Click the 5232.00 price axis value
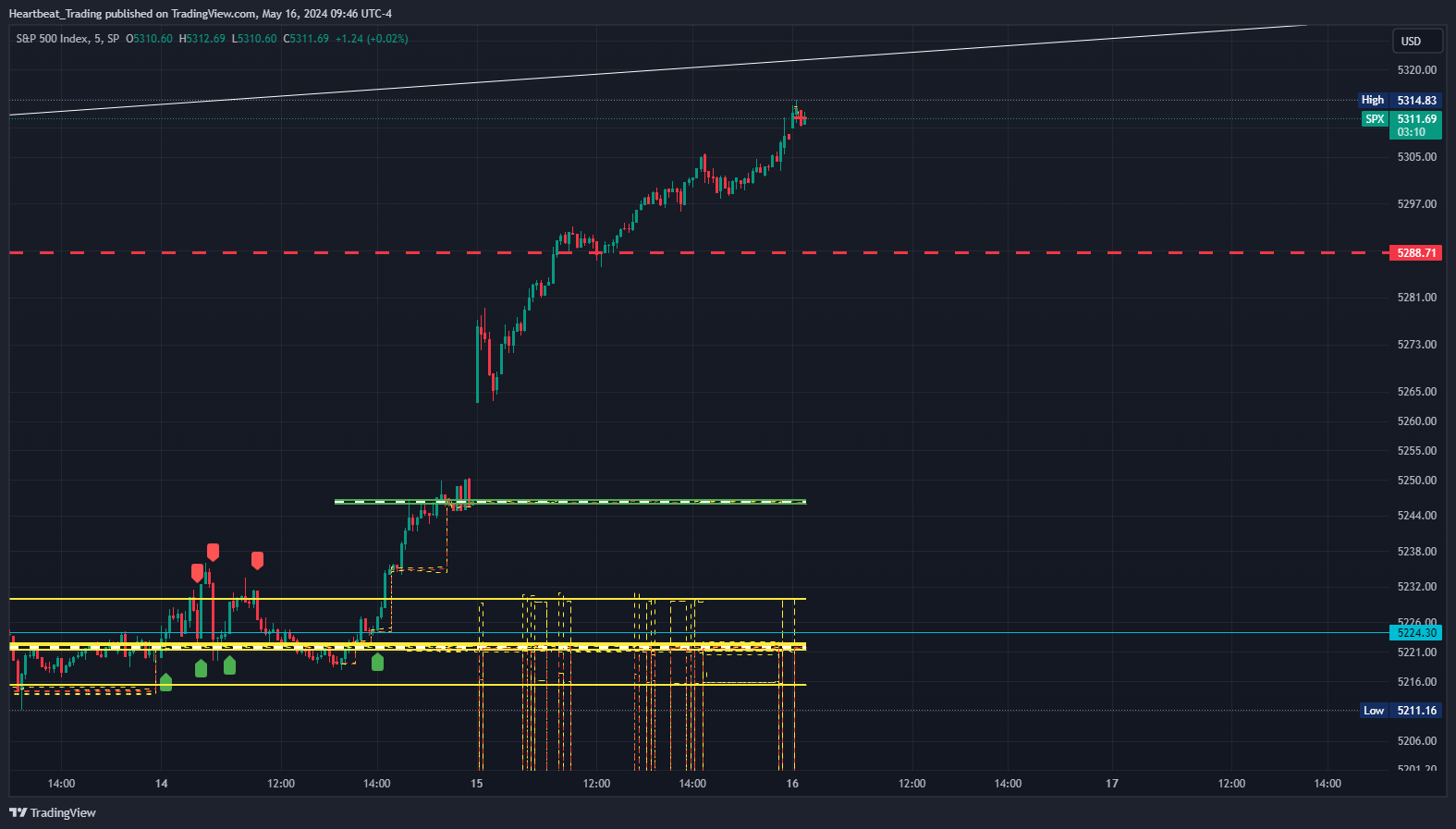The height and width of the screenshot is (829, 1456). (x=1416, y=587)
